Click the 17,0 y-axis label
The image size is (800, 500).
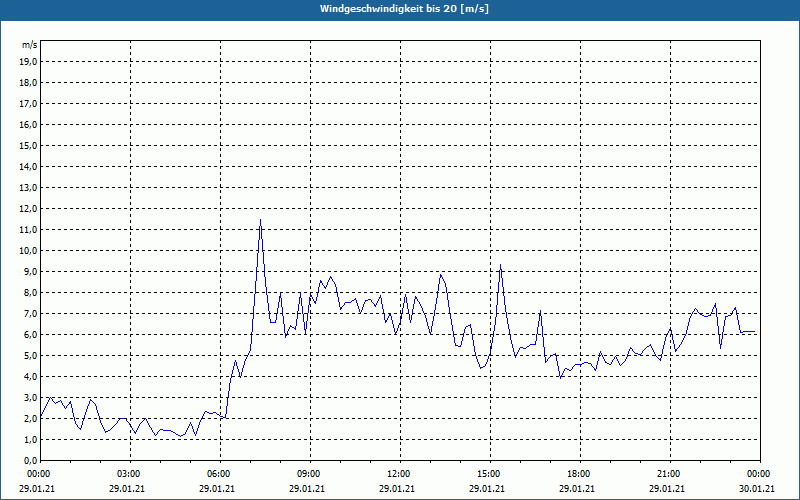pos(28,104)
